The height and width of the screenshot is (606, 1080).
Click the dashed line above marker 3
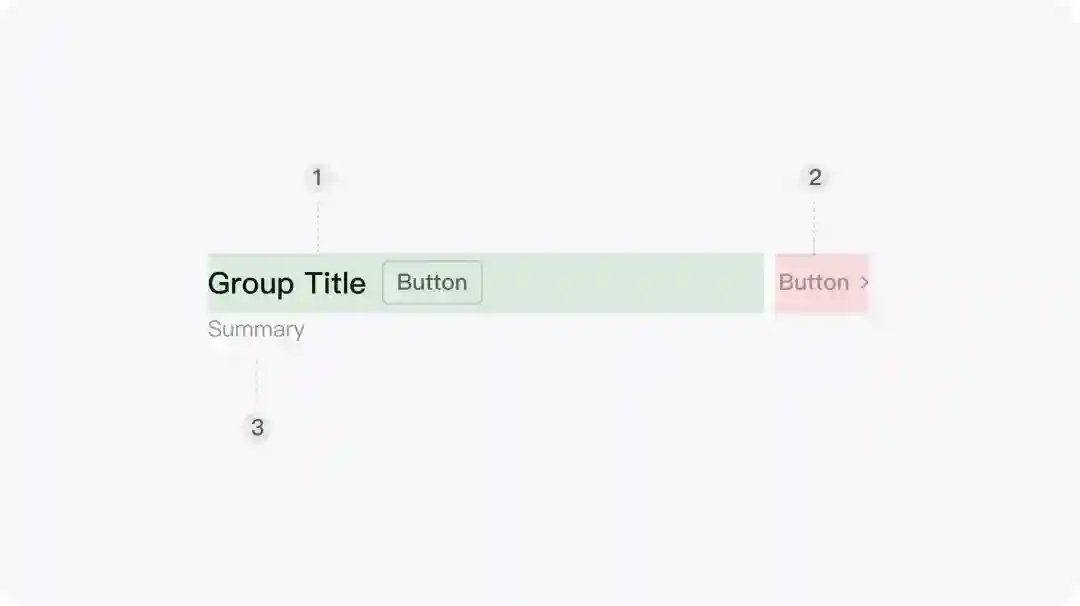pyautogui.click(x=257, y=380)
